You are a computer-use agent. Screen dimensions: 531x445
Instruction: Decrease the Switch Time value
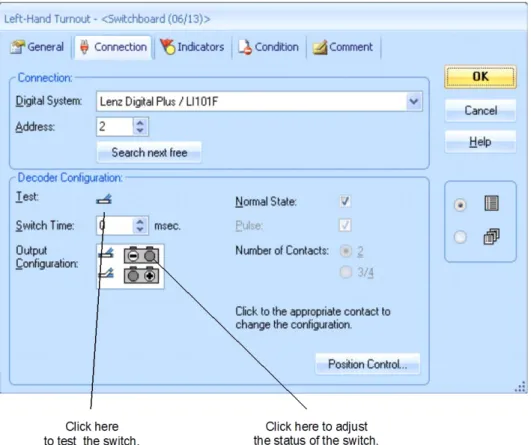[x=140, y=230]
